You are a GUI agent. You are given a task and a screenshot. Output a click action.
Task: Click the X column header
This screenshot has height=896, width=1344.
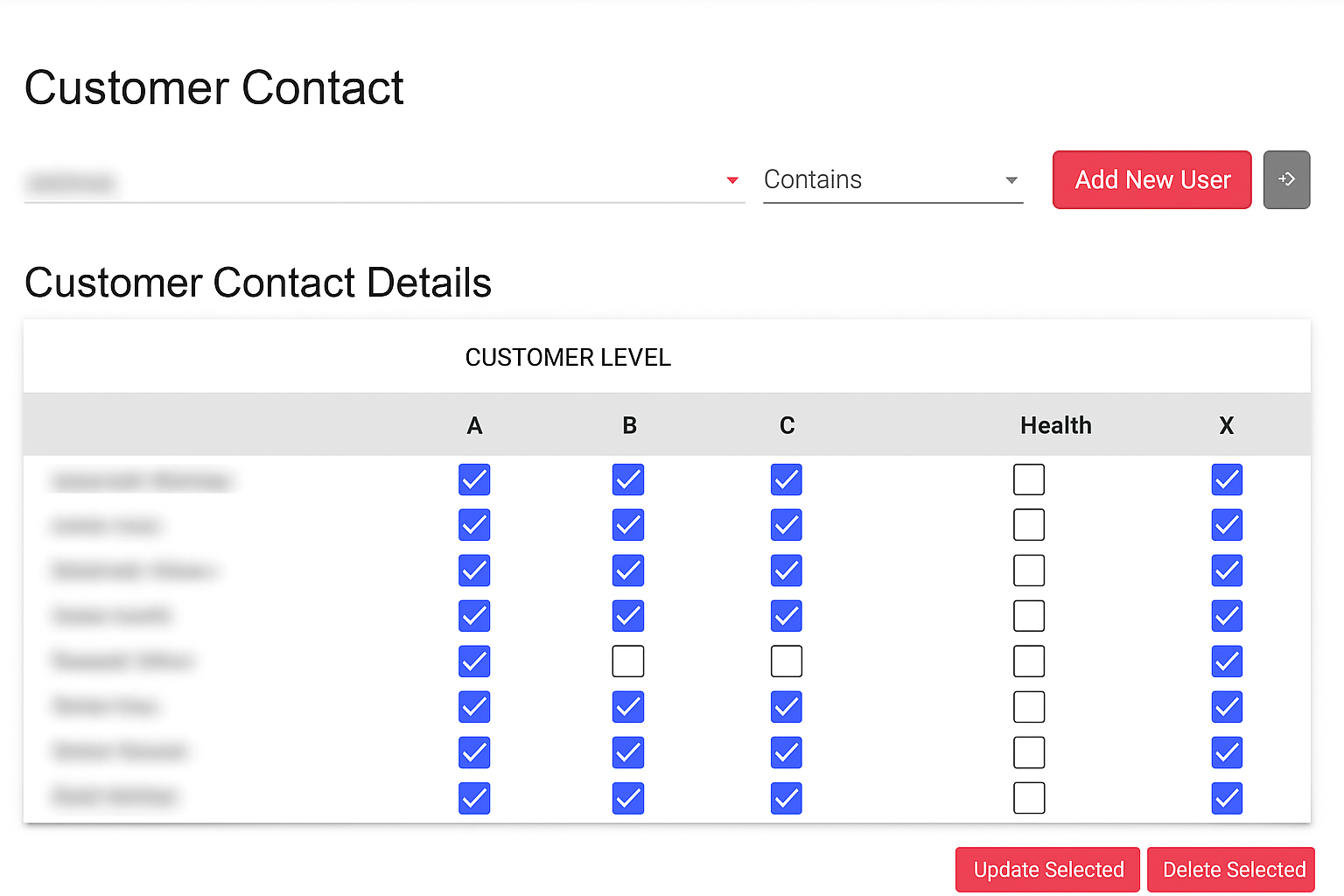pyautogui.click(x=1227, y=425)
